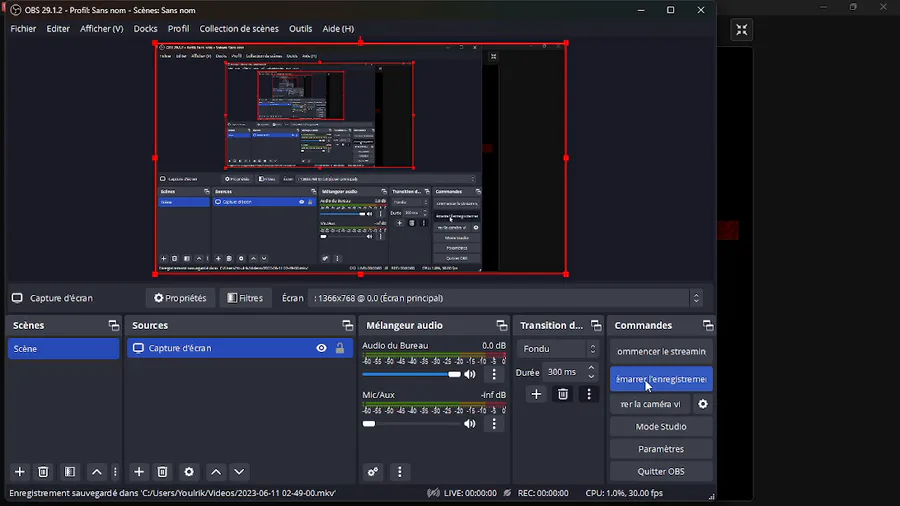Decrease Durée value with down arrow
Image resolution: width=900 pixels, height=506 pixels.
[x=591, y=376]
